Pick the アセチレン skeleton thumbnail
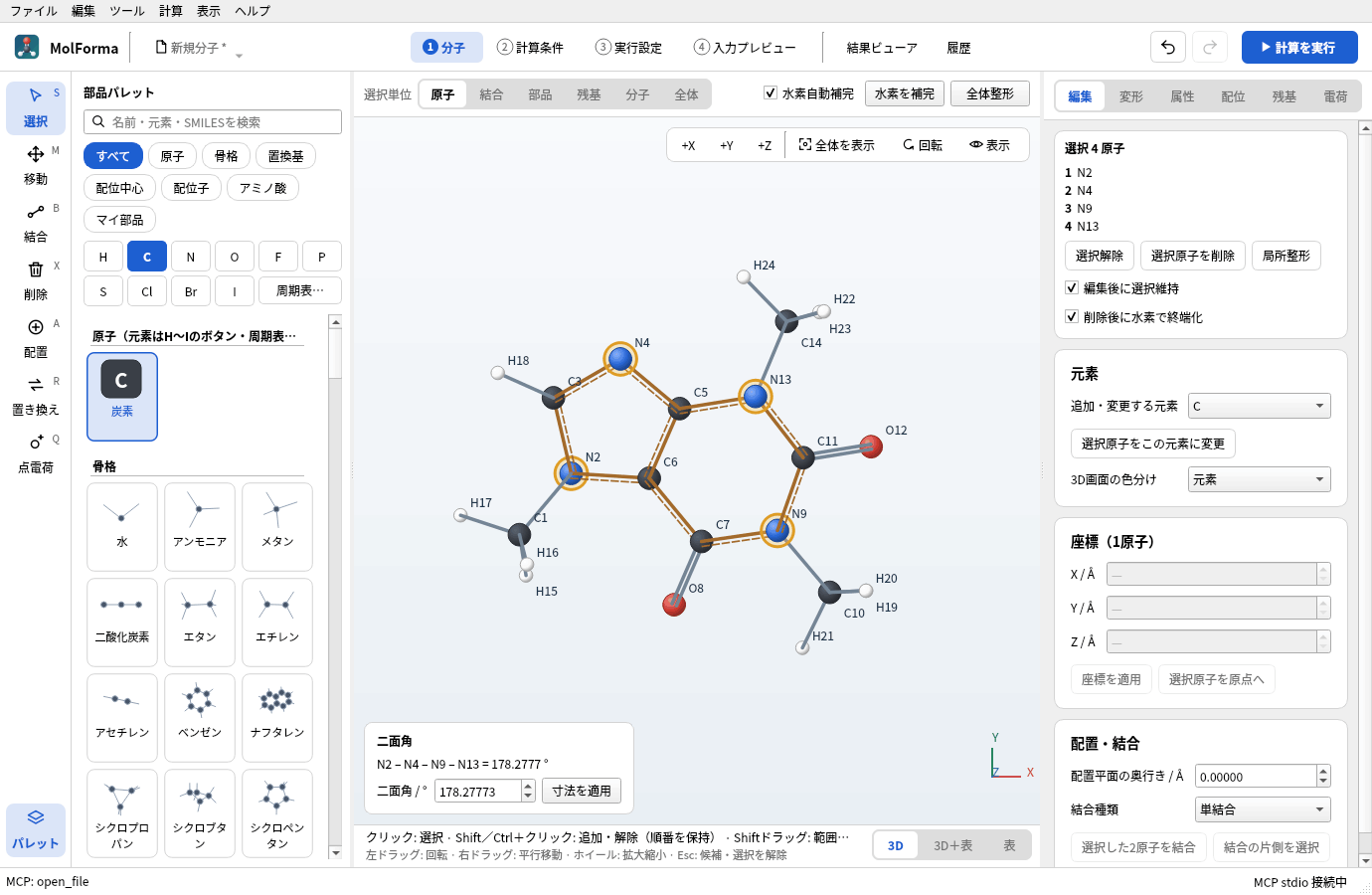The image size is (1372, 895). coord(122,718)
